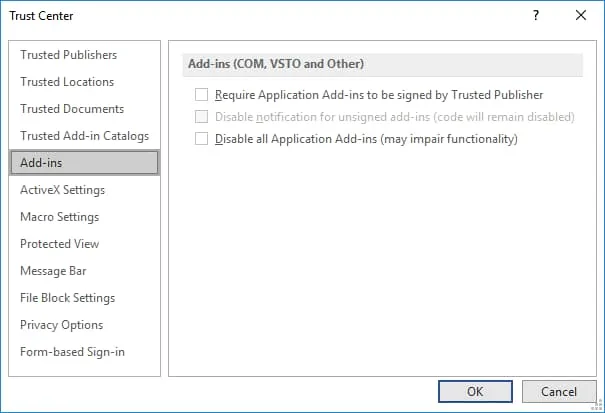
Task: Open the Trusted Publishers section
Action: tap(68, 55)
